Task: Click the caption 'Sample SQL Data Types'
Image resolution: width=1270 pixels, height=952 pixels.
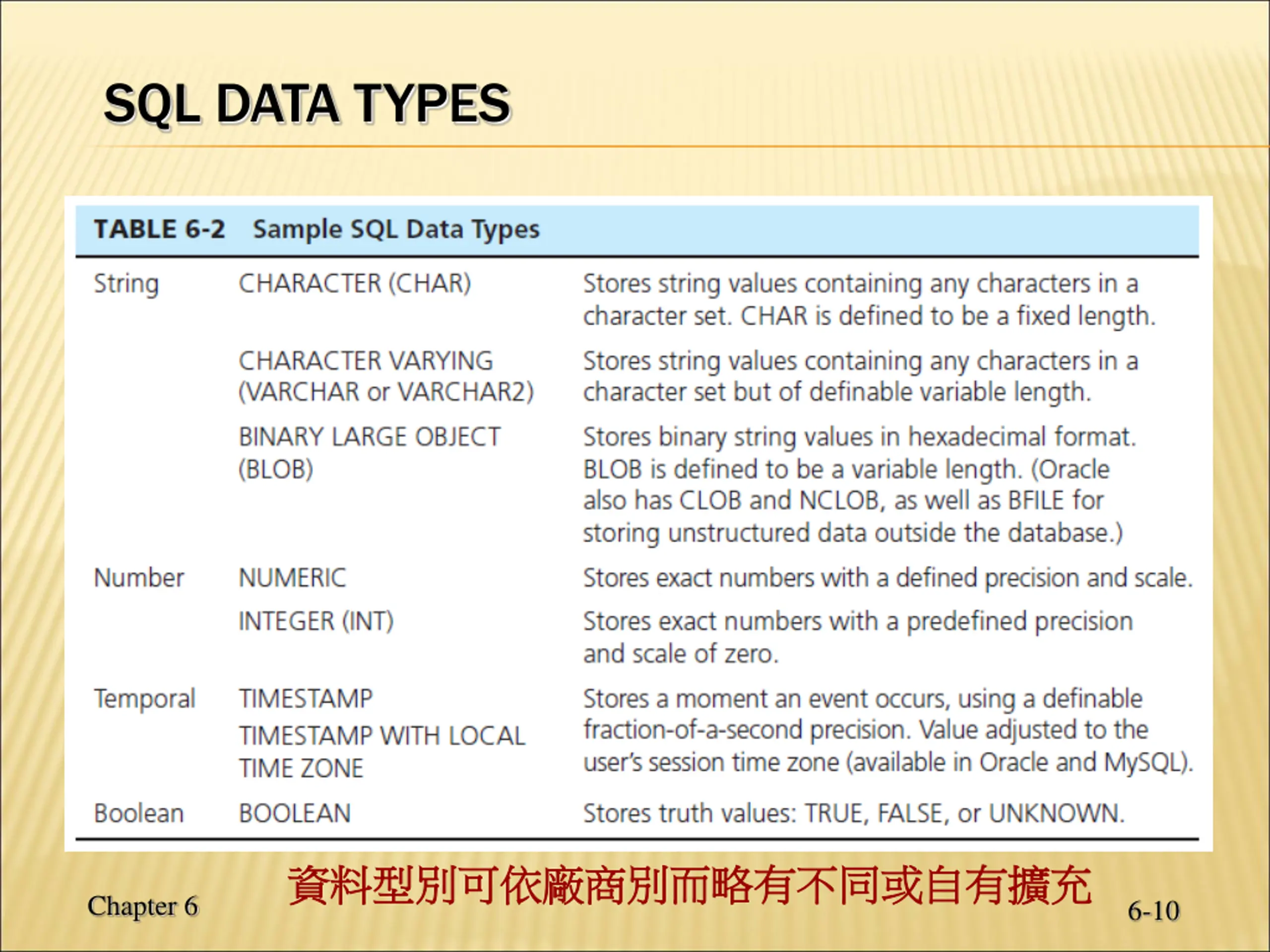Action: click(396, 230)
